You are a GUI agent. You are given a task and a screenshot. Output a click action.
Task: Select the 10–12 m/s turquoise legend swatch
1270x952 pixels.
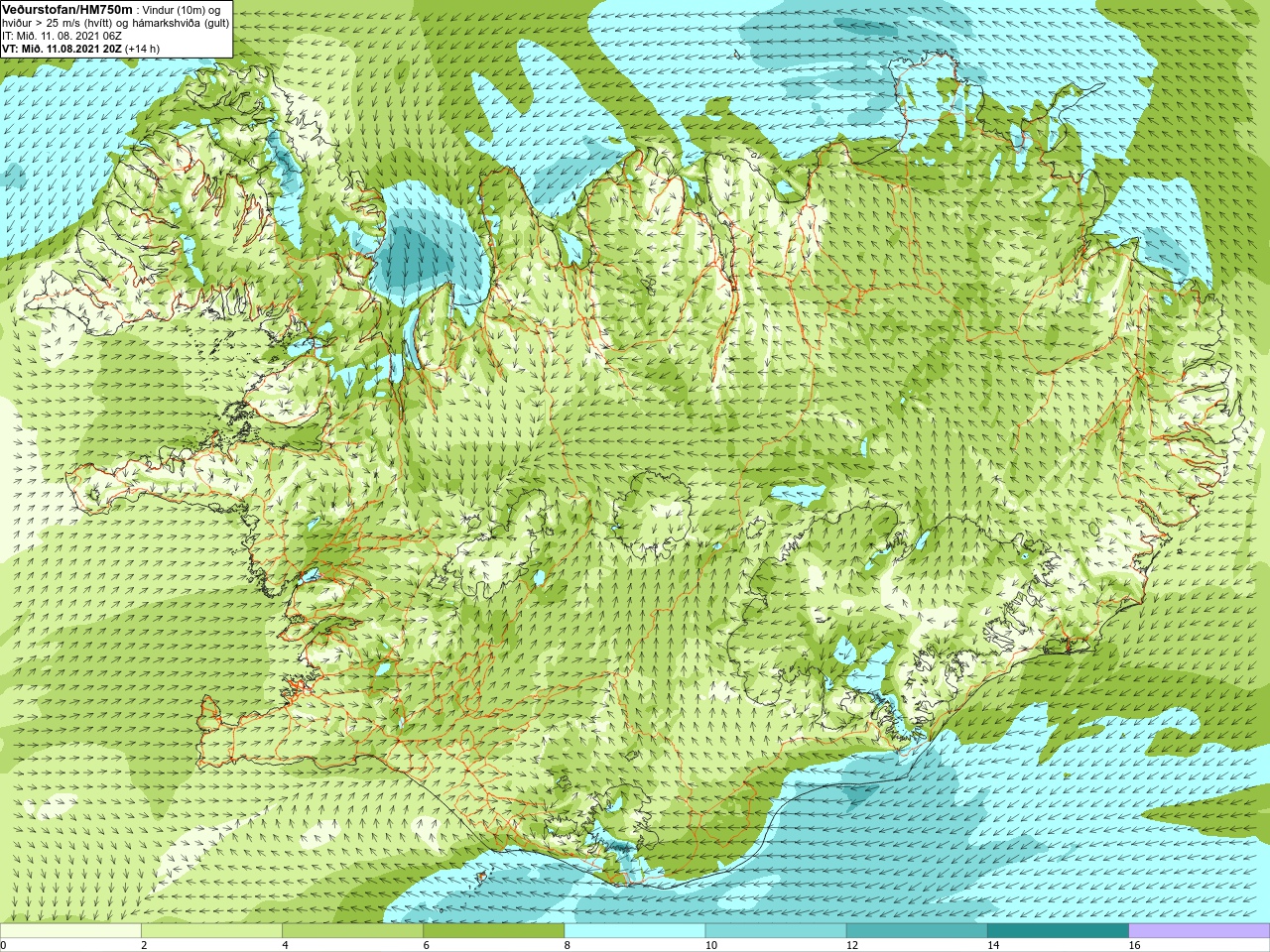[x=776, y=931]
